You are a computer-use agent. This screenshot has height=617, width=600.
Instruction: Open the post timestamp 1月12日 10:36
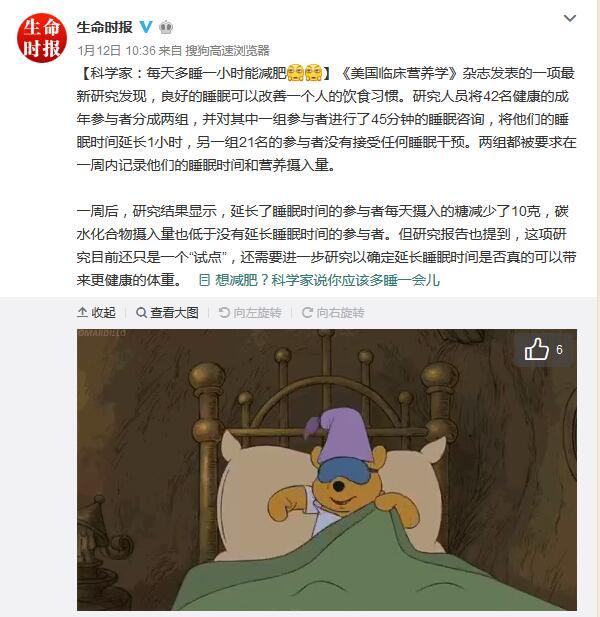pyautogui.click(x=117, y=50)
